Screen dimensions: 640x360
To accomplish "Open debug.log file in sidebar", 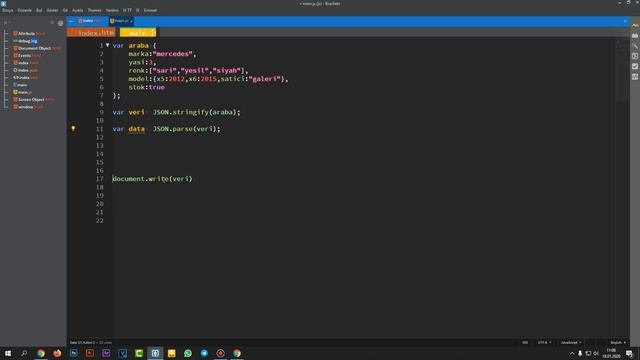I will [25, 41].
